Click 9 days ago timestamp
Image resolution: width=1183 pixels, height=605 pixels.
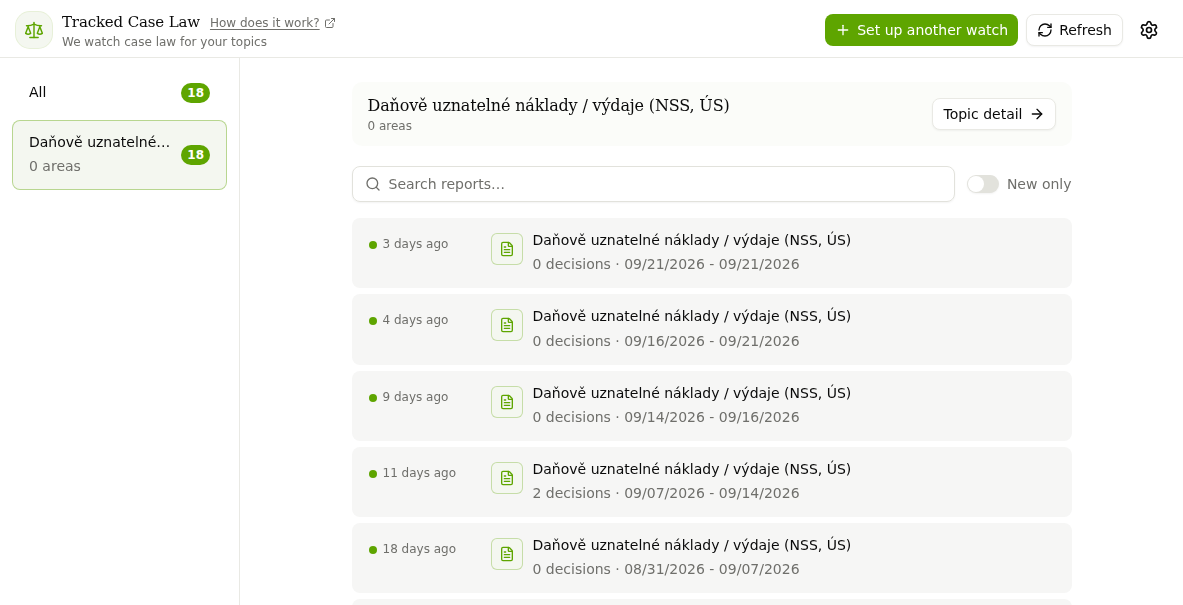(415, 397)
